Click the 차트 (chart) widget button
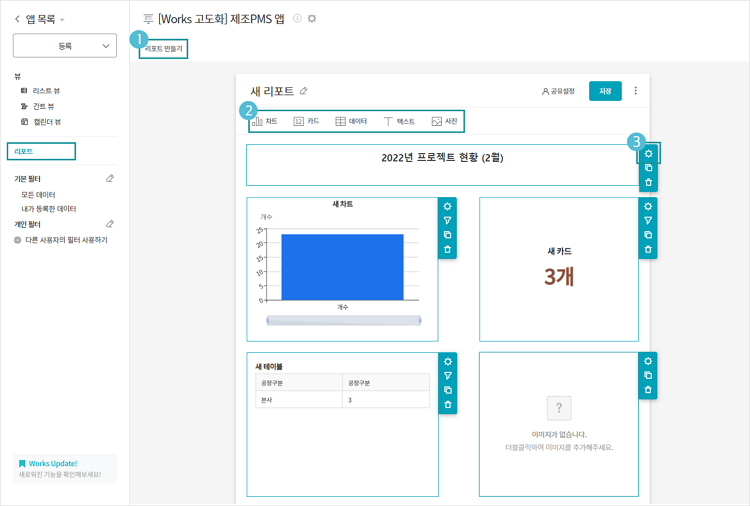 coord(265,121)
